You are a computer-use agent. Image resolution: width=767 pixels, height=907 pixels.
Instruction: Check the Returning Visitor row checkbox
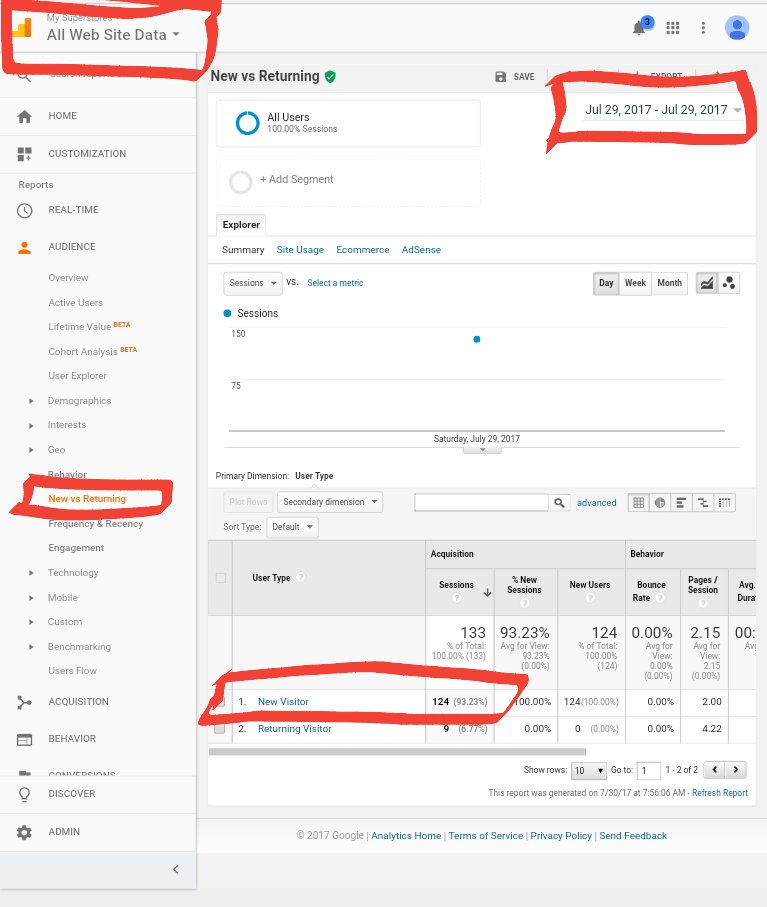click(219, 729)
